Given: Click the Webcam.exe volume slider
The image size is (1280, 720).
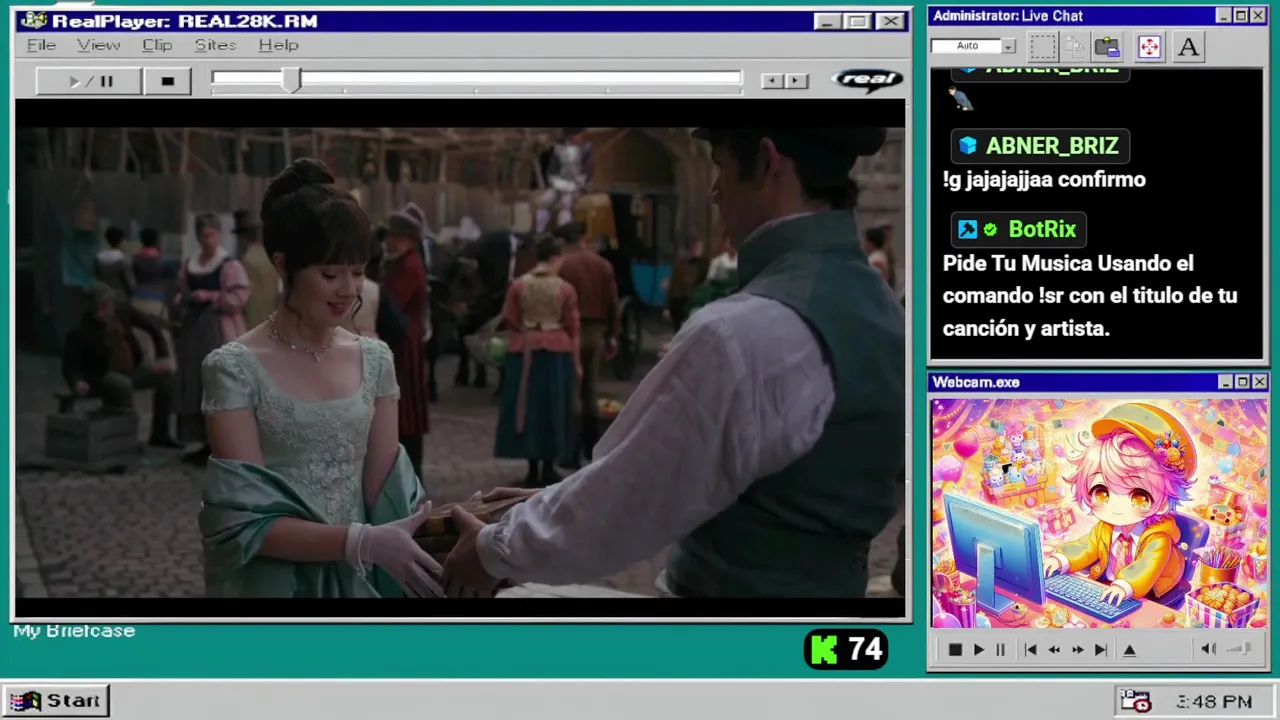Looking at the screenshot, I should pos(1240,649).
